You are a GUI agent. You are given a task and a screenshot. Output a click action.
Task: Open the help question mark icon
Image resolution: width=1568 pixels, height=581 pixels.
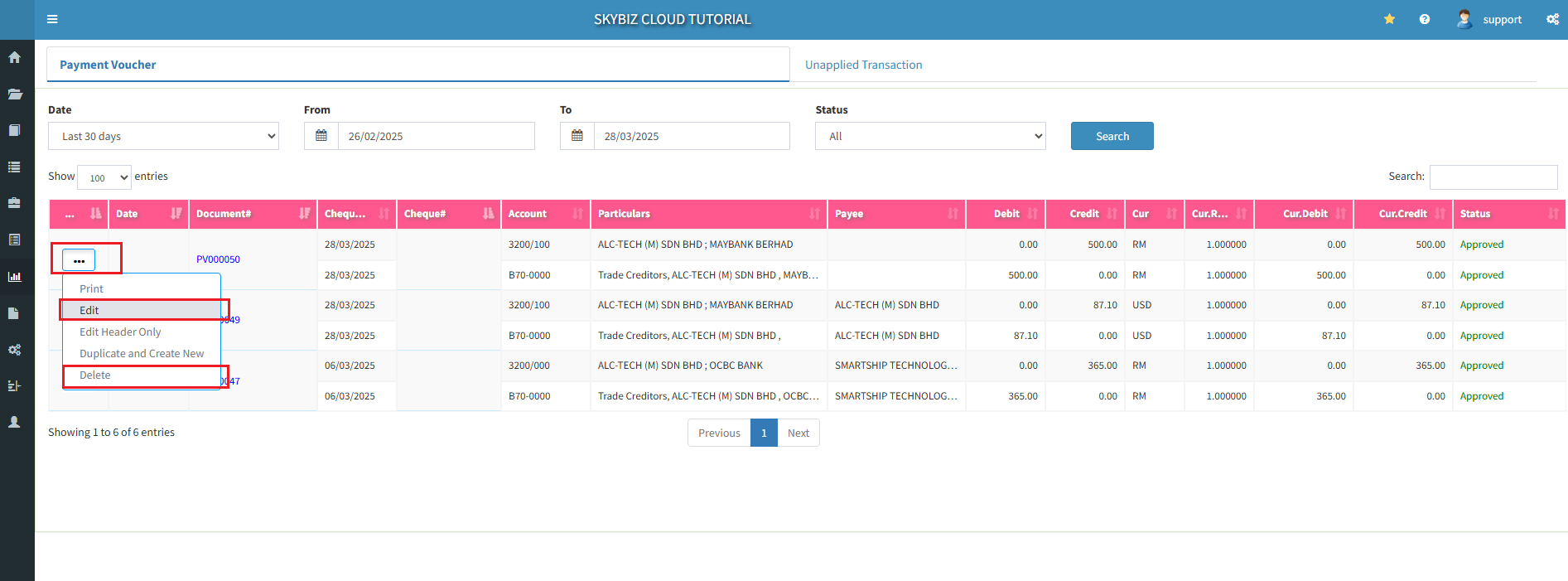1424,19
